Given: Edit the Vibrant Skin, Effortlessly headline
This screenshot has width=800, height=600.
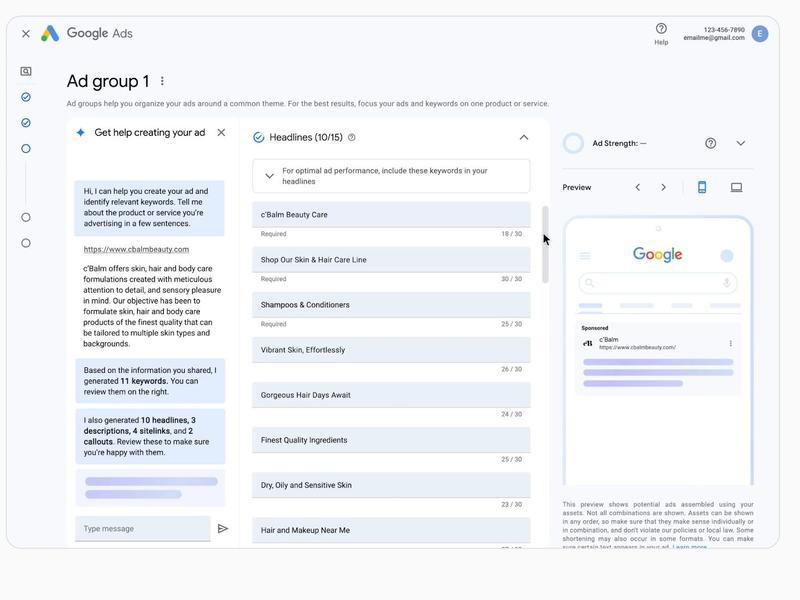Looking at the screenshot, I should pyautogui.click(x=391, y=350).
